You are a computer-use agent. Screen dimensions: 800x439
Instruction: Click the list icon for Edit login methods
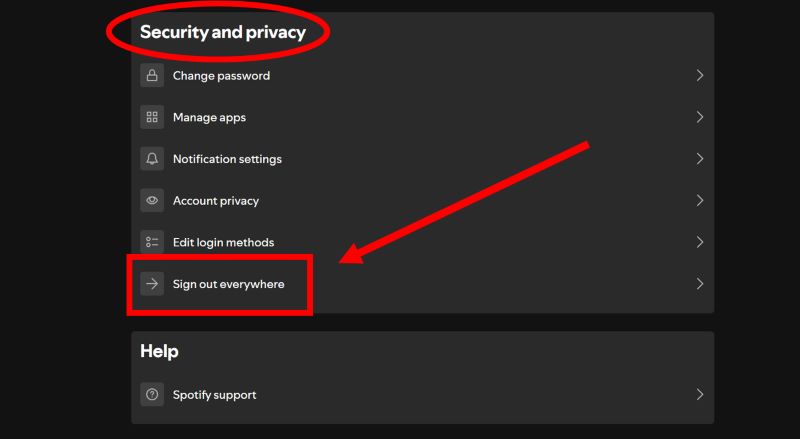coord(152,242)
